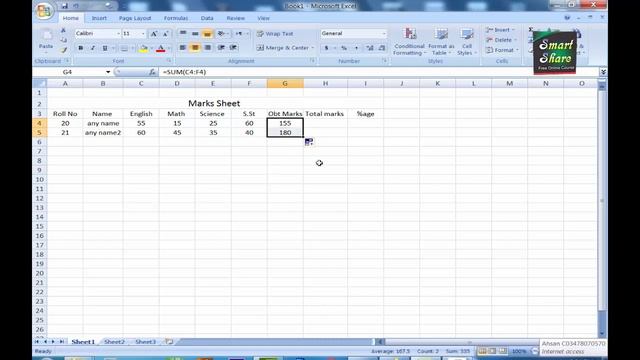Click the Insert Worksheet tab icon
This screenshot has width=640, height=360.
click(x=169, y=342)
